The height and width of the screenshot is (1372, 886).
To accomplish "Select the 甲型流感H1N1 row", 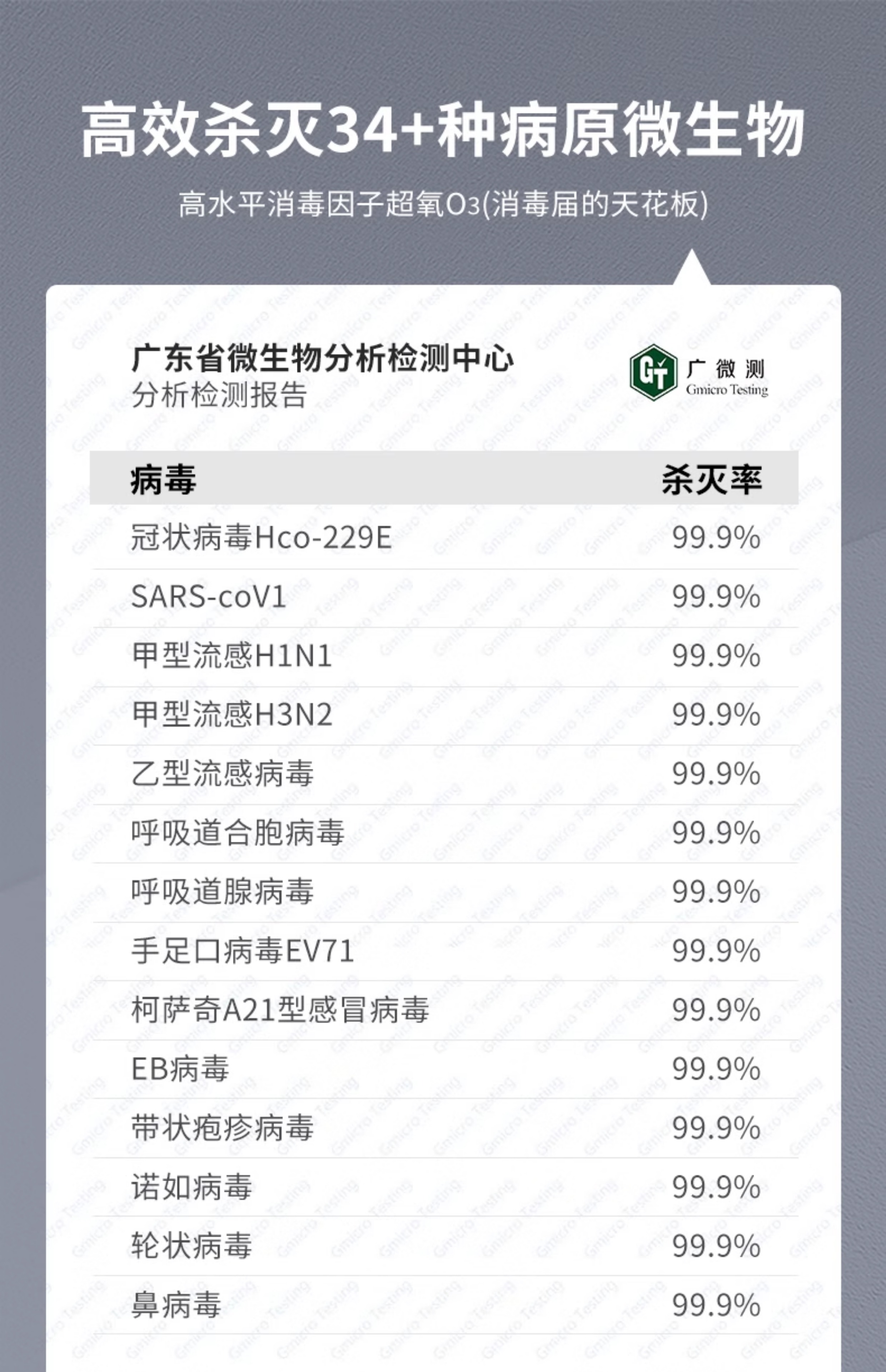I will pyautogui.click(x=445, y=656).
